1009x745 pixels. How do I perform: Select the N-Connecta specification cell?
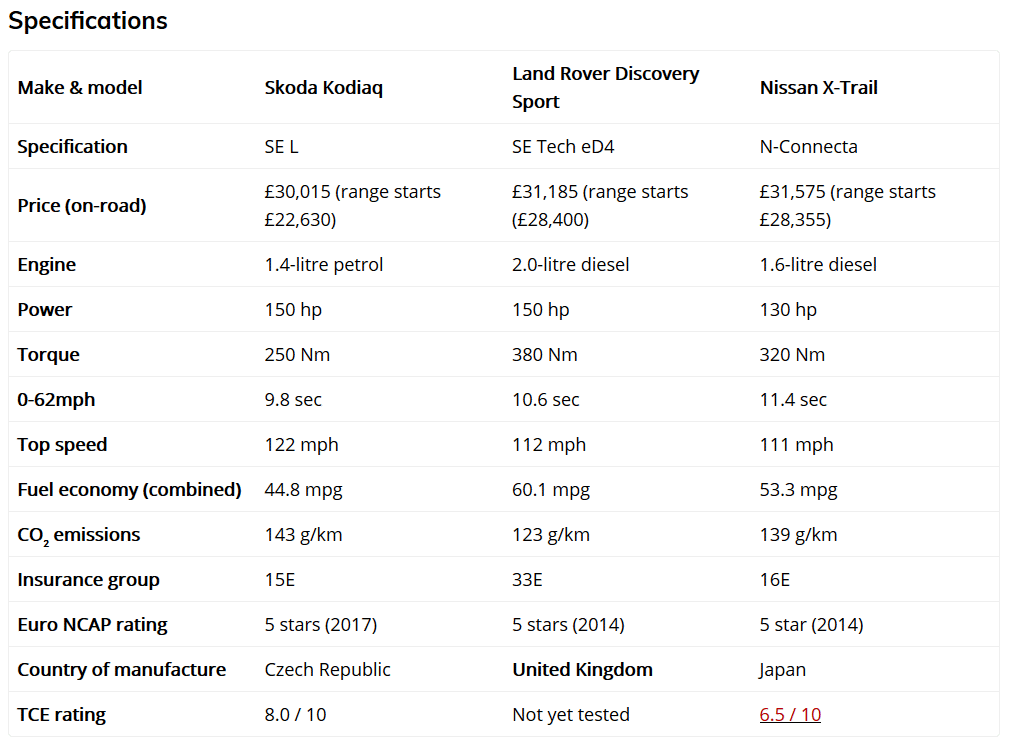coord(808,147)
